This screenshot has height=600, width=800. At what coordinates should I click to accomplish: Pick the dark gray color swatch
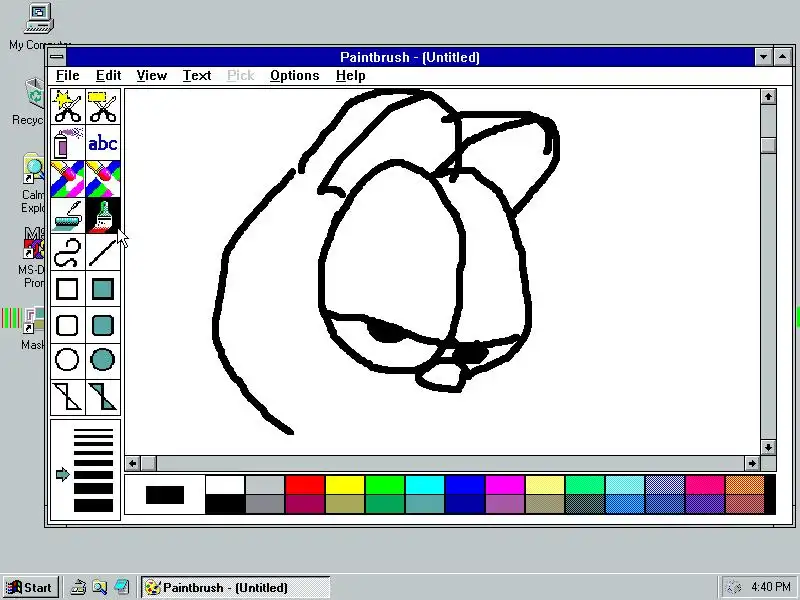tap(265, 504)
